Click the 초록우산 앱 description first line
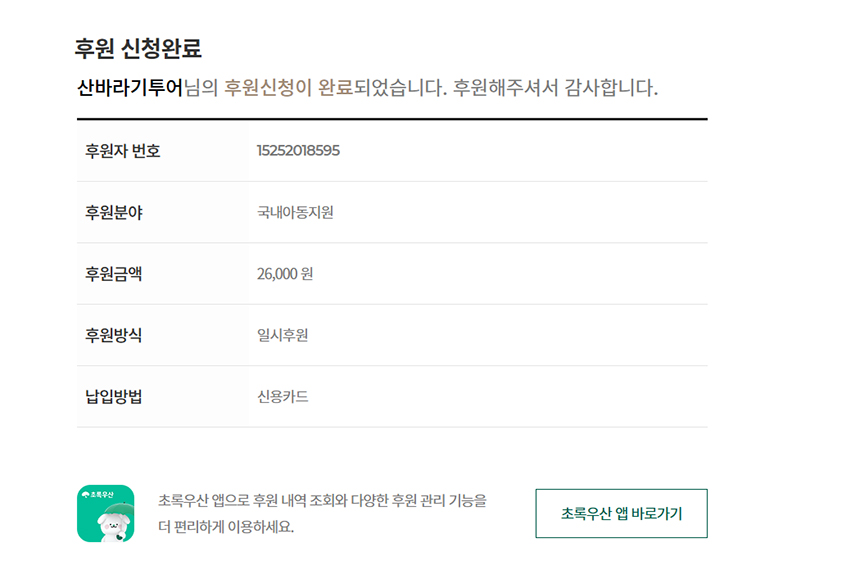 click(323, 500)
